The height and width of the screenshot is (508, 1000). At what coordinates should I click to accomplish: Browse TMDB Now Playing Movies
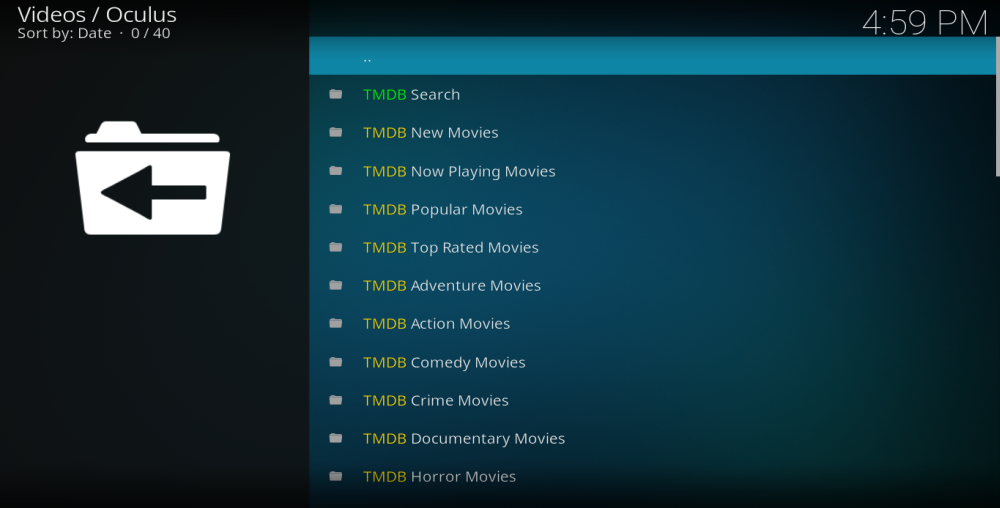coord(459,171)
